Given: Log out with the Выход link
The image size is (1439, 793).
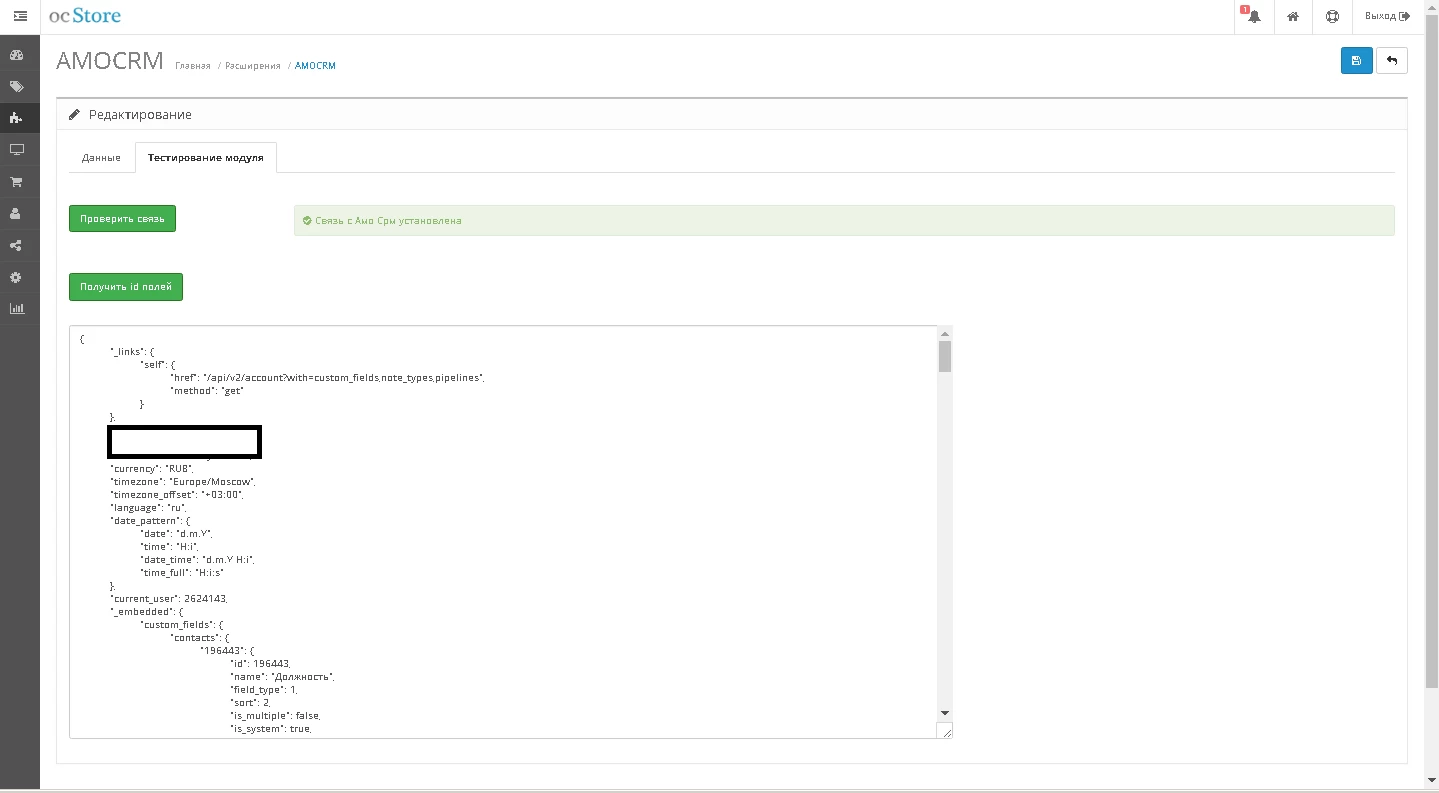Looking at the screenshot, I should coord(1387,16).
